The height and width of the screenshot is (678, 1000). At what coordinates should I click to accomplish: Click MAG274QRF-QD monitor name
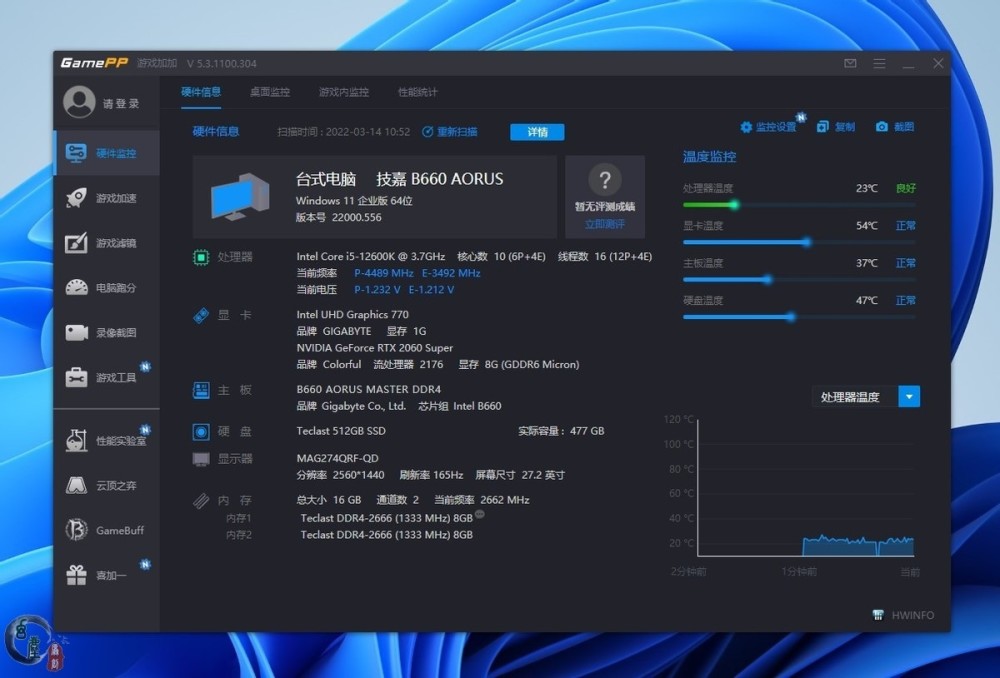[337, 458]
